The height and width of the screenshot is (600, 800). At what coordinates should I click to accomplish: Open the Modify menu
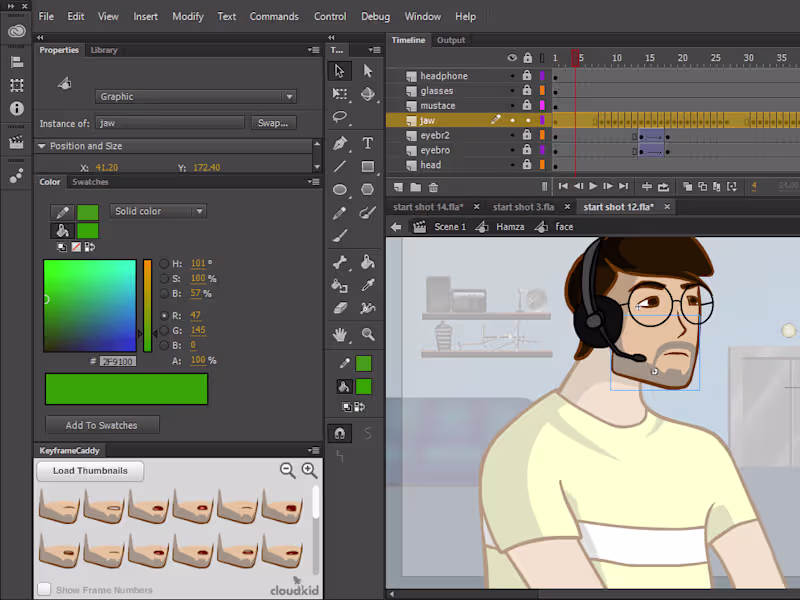188,16
